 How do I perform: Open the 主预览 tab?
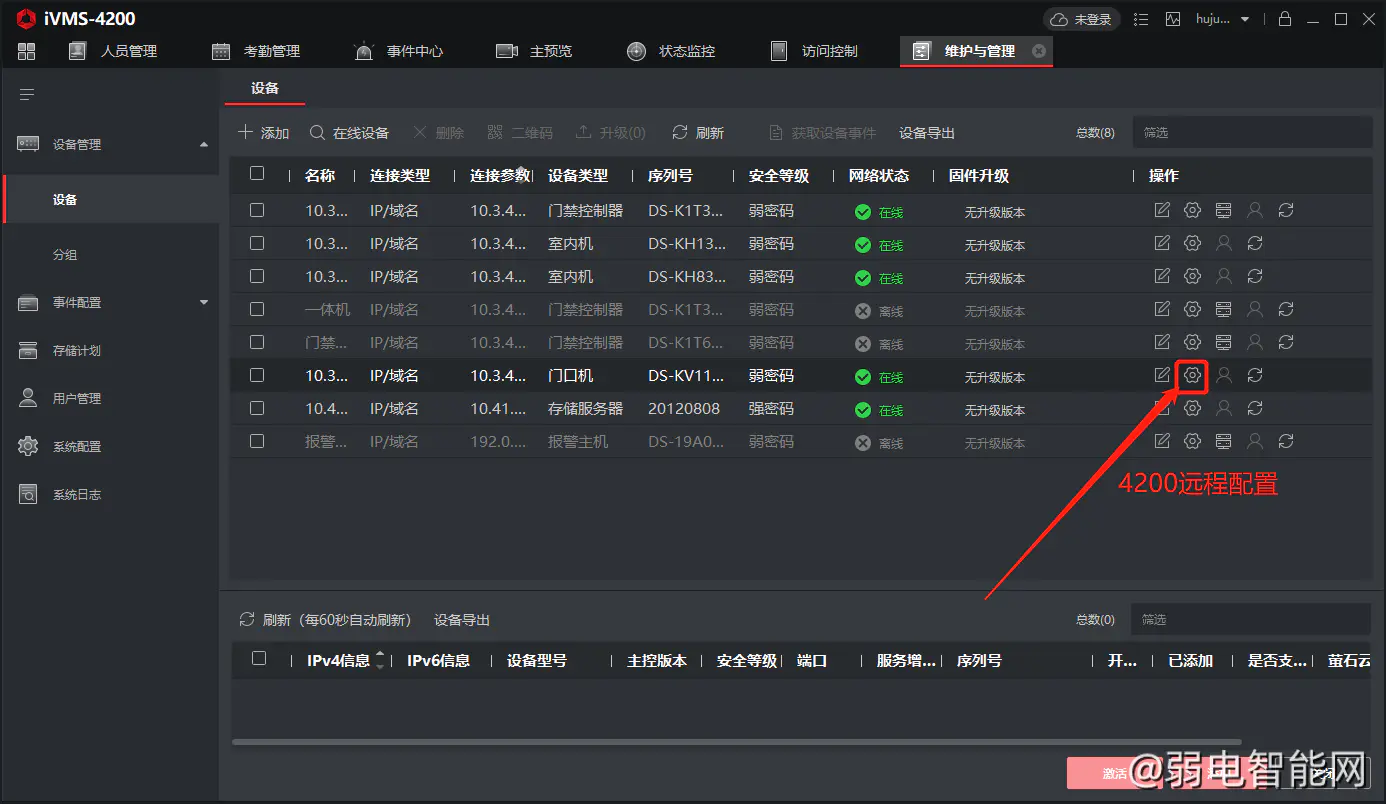[535, 51]
